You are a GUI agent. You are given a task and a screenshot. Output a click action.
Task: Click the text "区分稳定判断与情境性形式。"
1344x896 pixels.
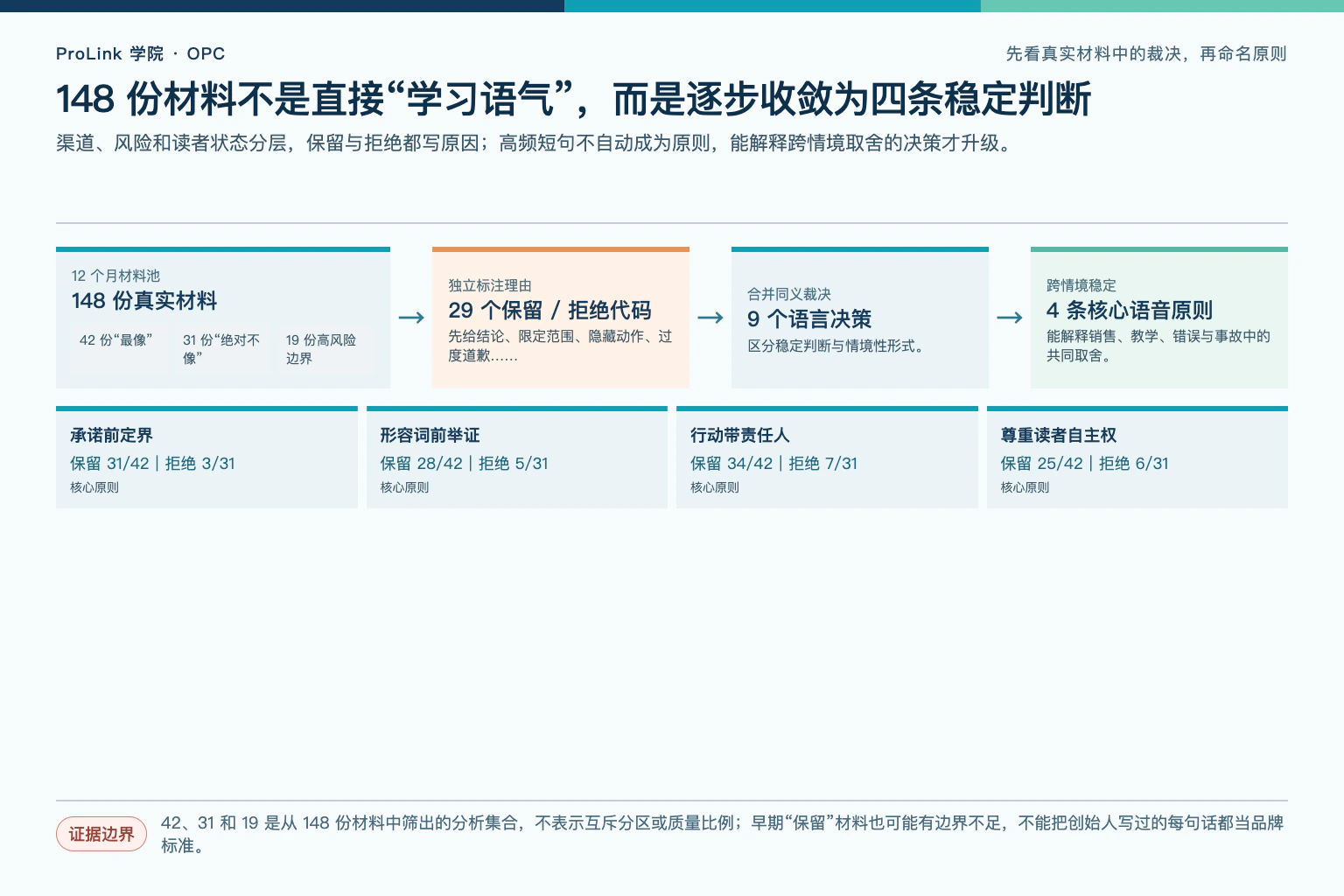[838, 346]
